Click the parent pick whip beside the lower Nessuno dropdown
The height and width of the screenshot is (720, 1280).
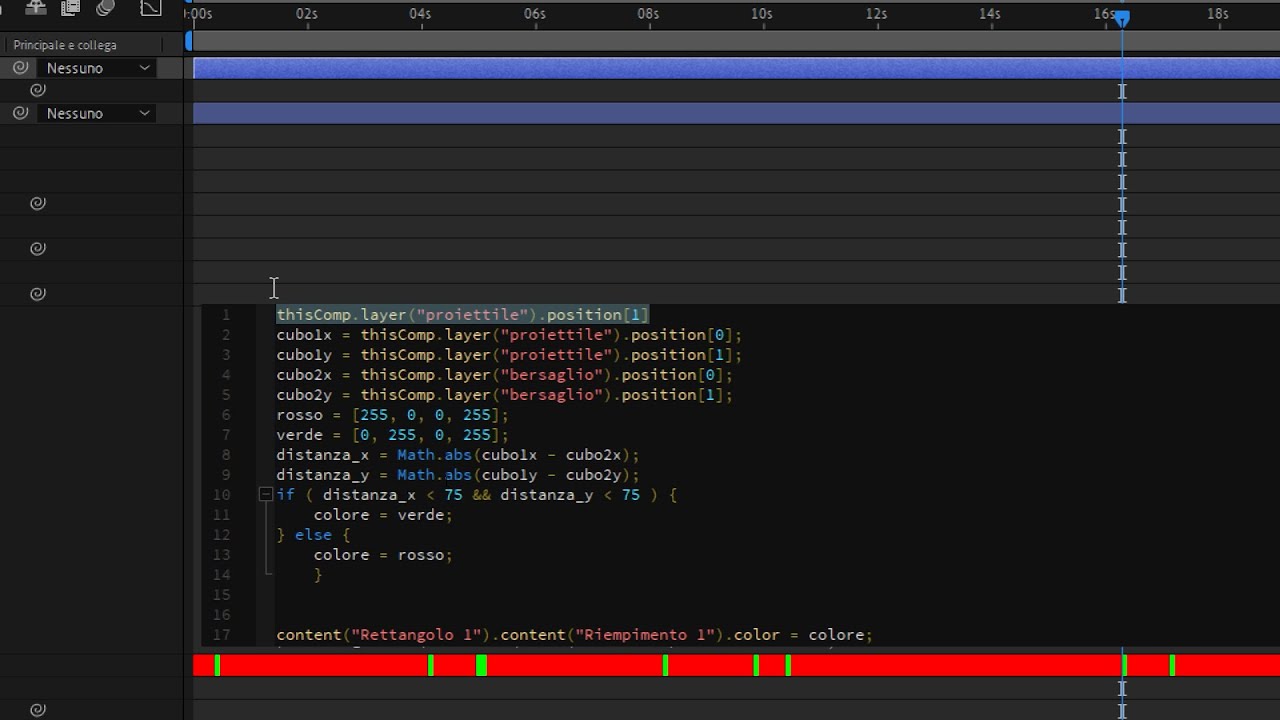pos(20,113)
